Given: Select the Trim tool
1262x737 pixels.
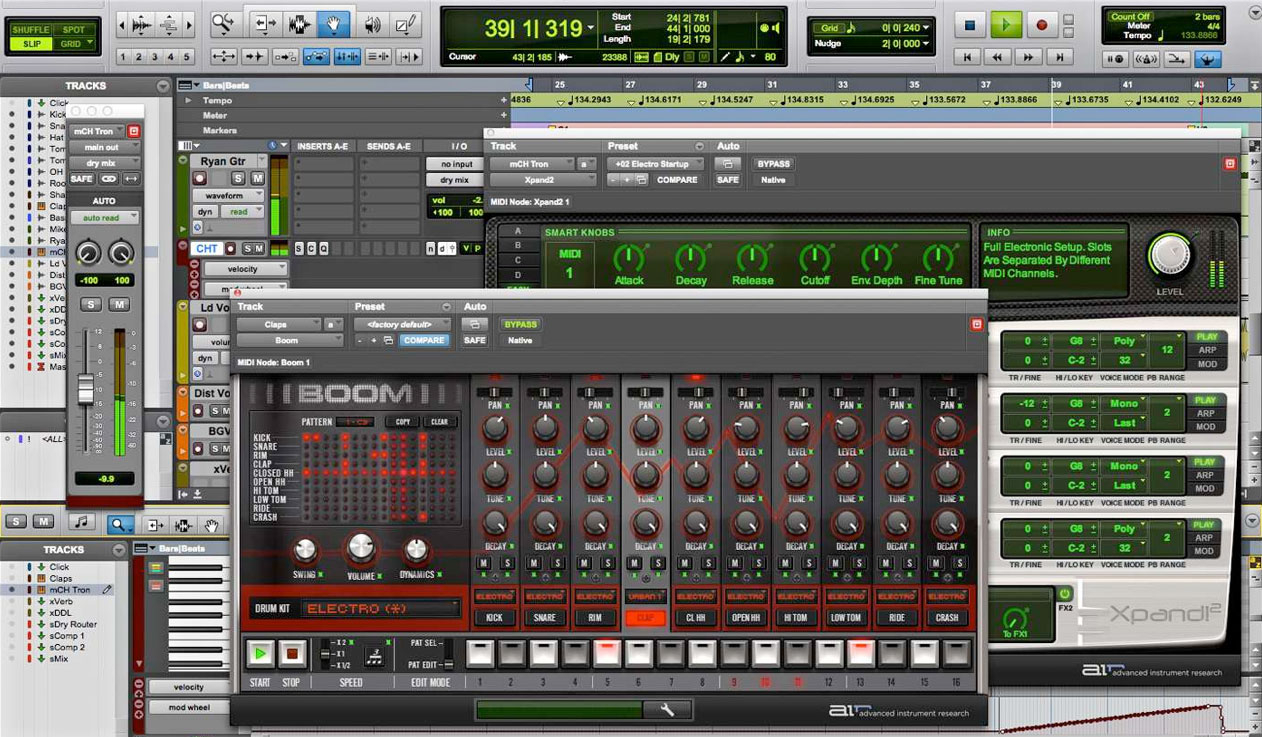Looking at the screenshot, I should 266,22.
